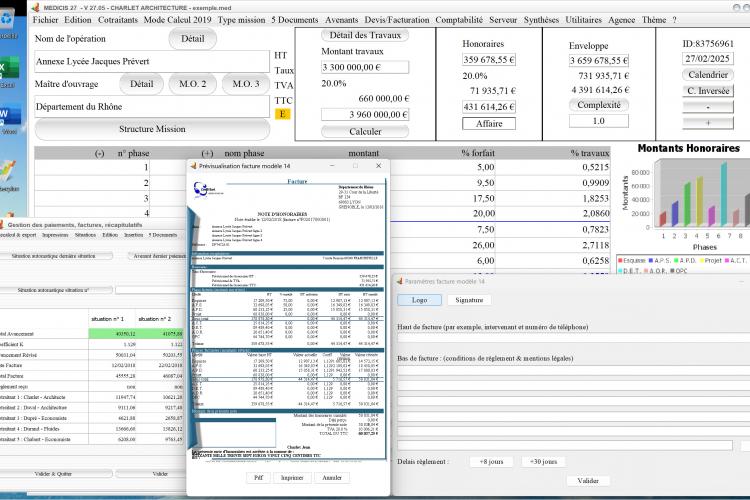This screenshot has height=500, width=750.
Task: Open Synthèses menu
Action: coord(541,20)
